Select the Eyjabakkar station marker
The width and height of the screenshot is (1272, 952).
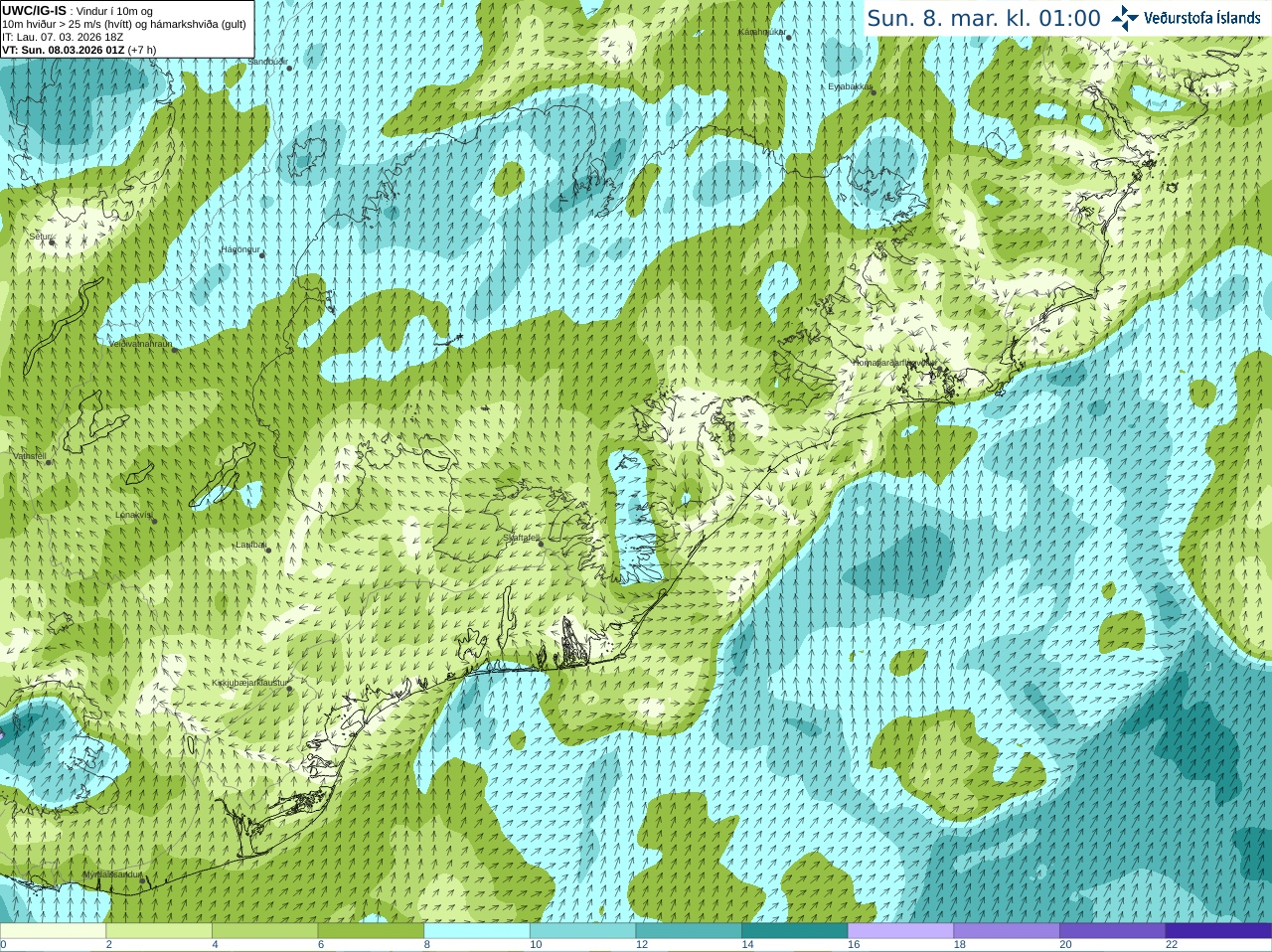[874, 92]
